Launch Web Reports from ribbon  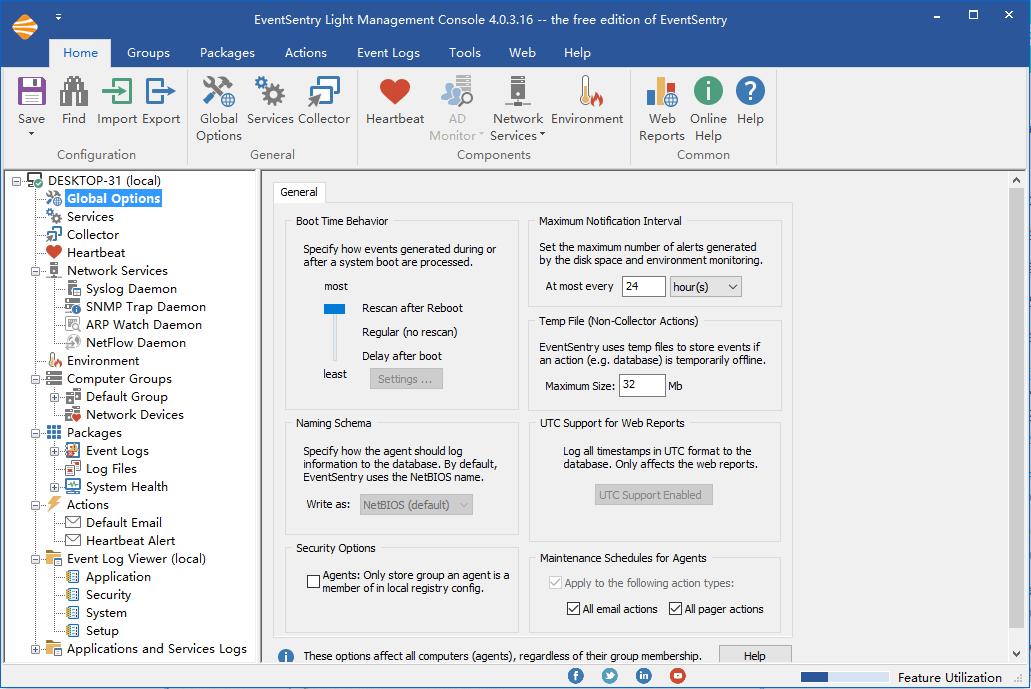(x=662, y=91)
